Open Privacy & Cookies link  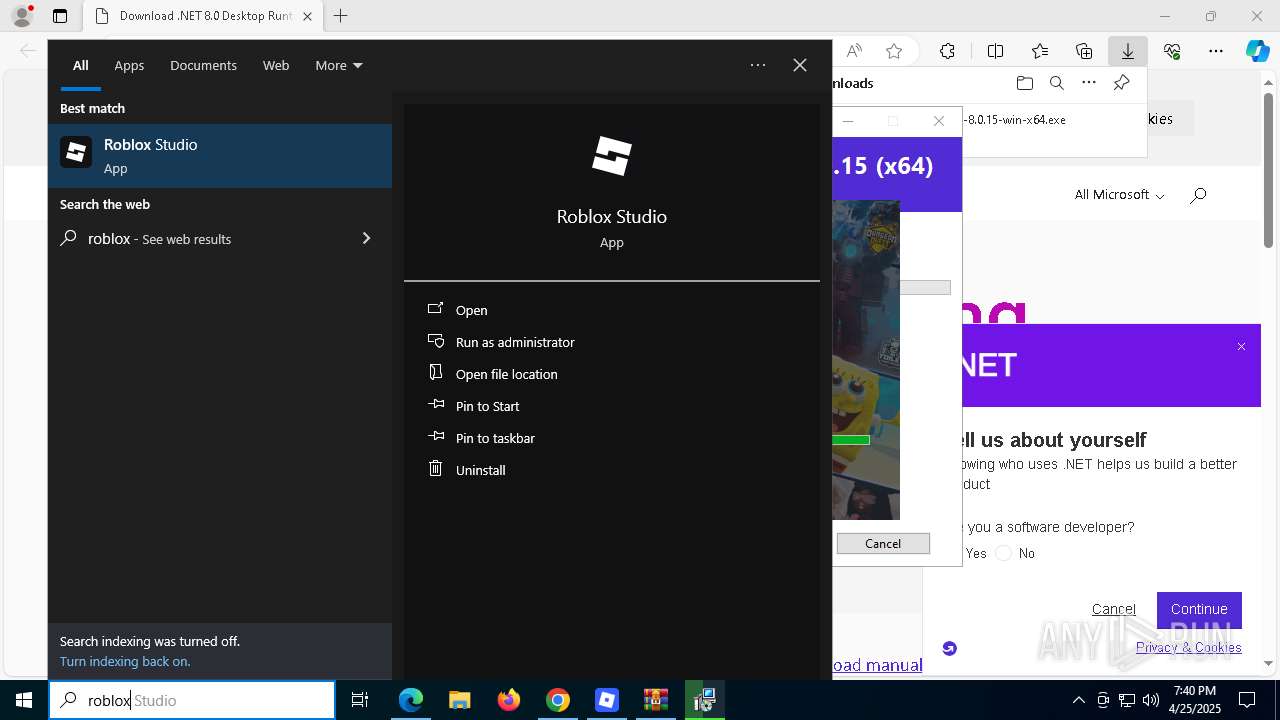pyautogui.click(x=1188, y=647)
